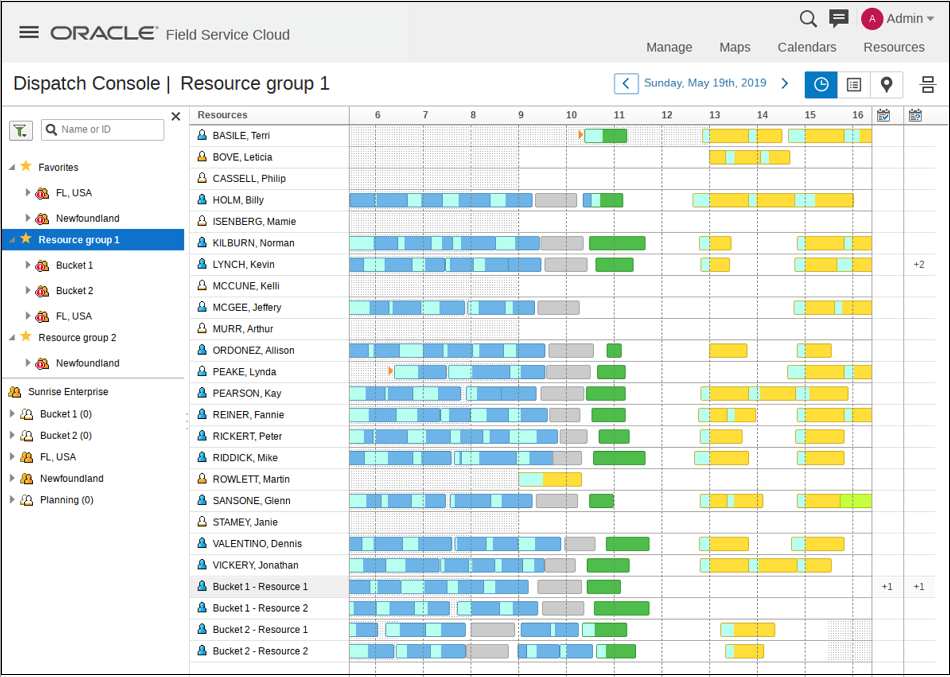Open the Map view icon
950x677 pixels.
point(886,85)
